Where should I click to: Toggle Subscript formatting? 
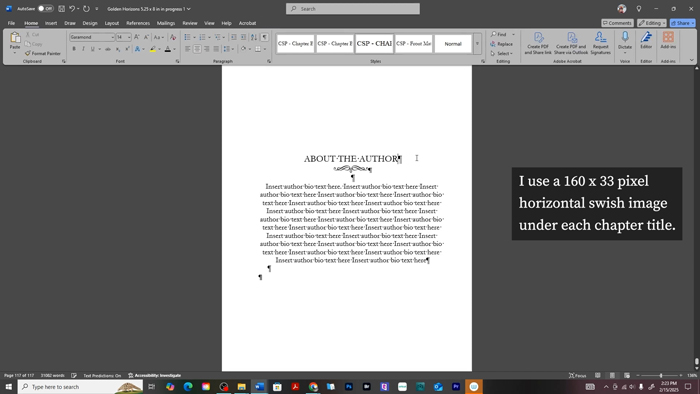pyautogui.click(x=118, y=49)
